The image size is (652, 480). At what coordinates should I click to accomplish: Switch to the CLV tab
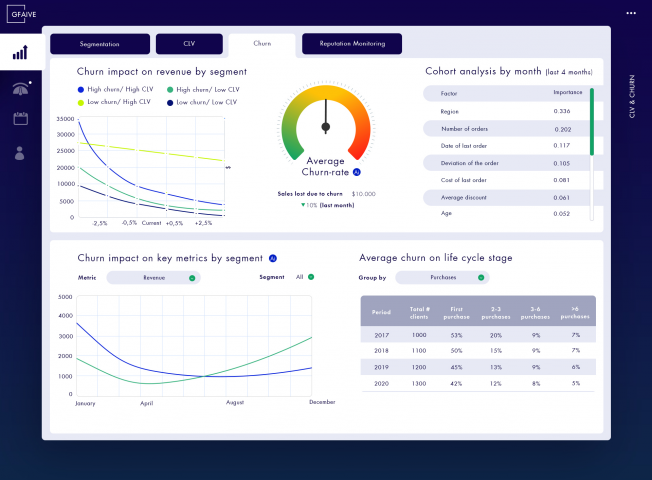(189, 44)
